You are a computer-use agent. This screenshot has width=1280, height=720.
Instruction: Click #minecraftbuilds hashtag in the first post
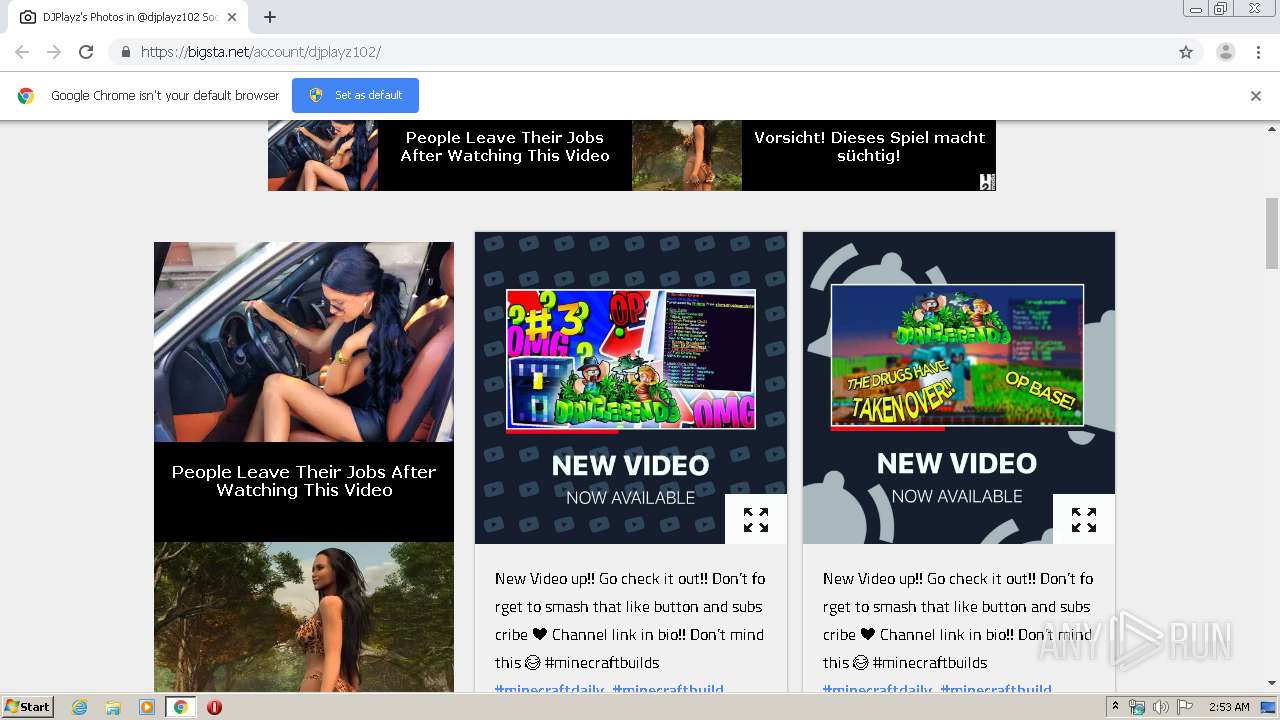602,662
